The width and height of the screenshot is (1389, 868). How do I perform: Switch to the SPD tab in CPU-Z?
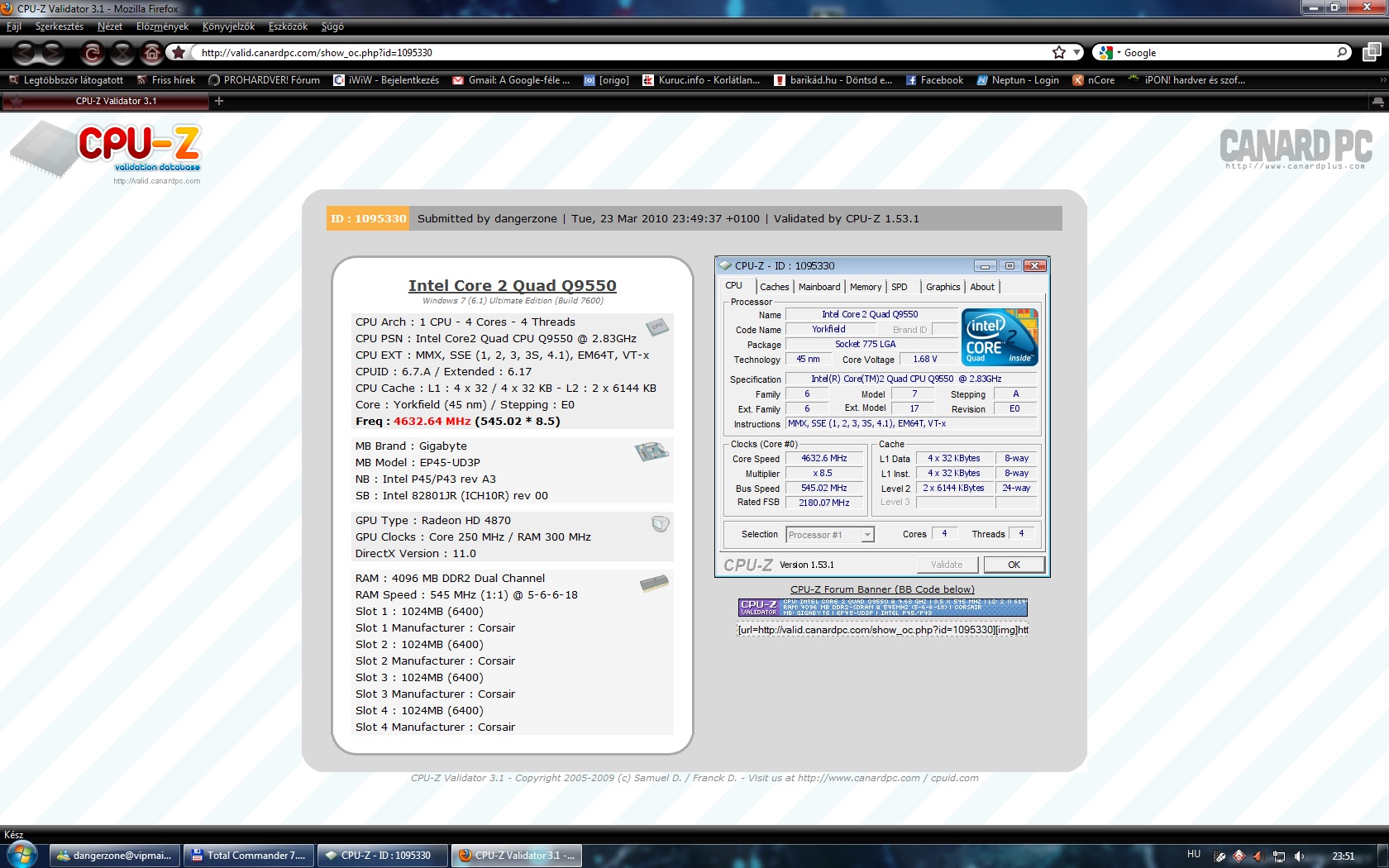900,287
